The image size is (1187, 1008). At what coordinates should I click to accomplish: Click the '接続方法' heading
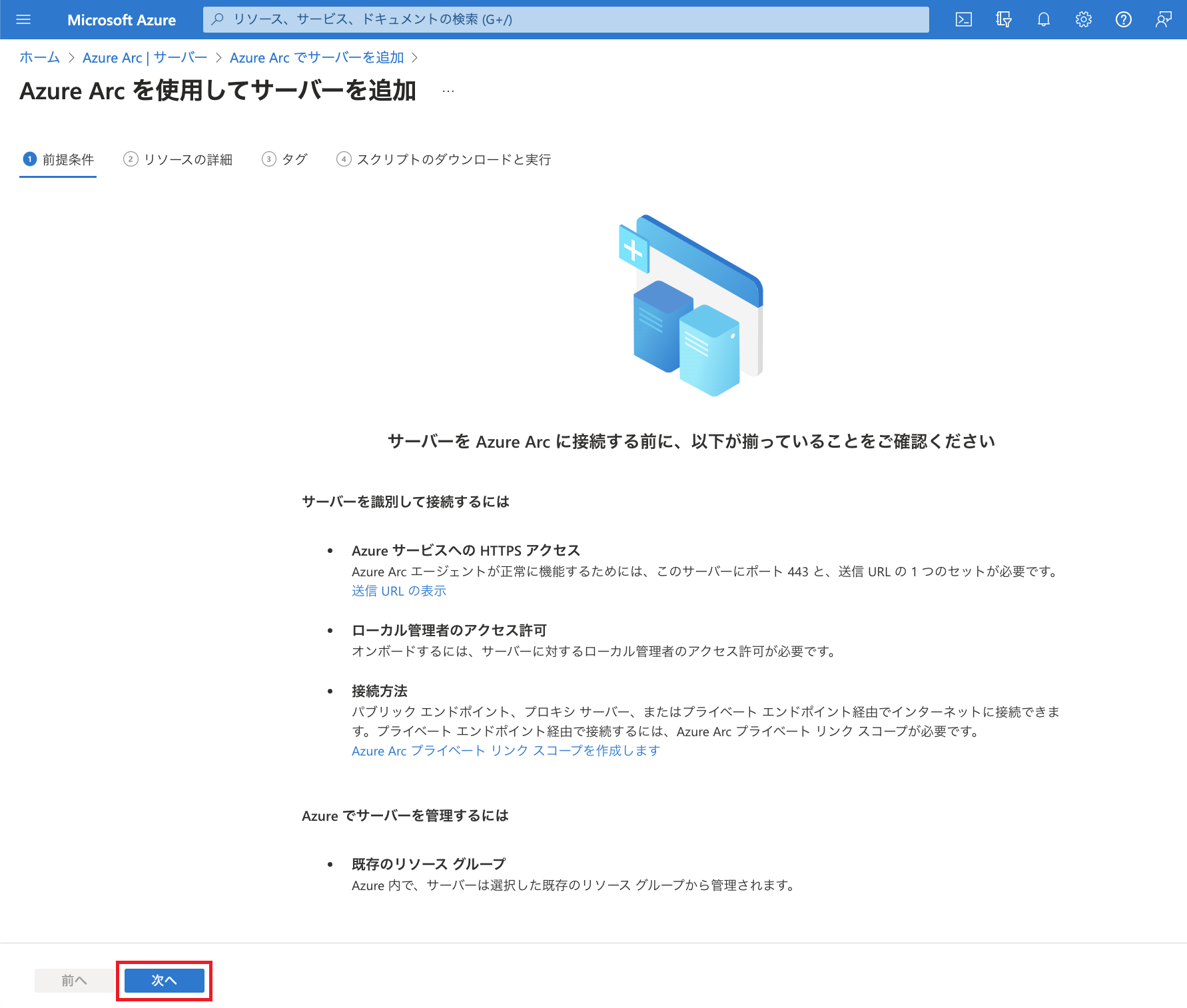coord(380,691)
